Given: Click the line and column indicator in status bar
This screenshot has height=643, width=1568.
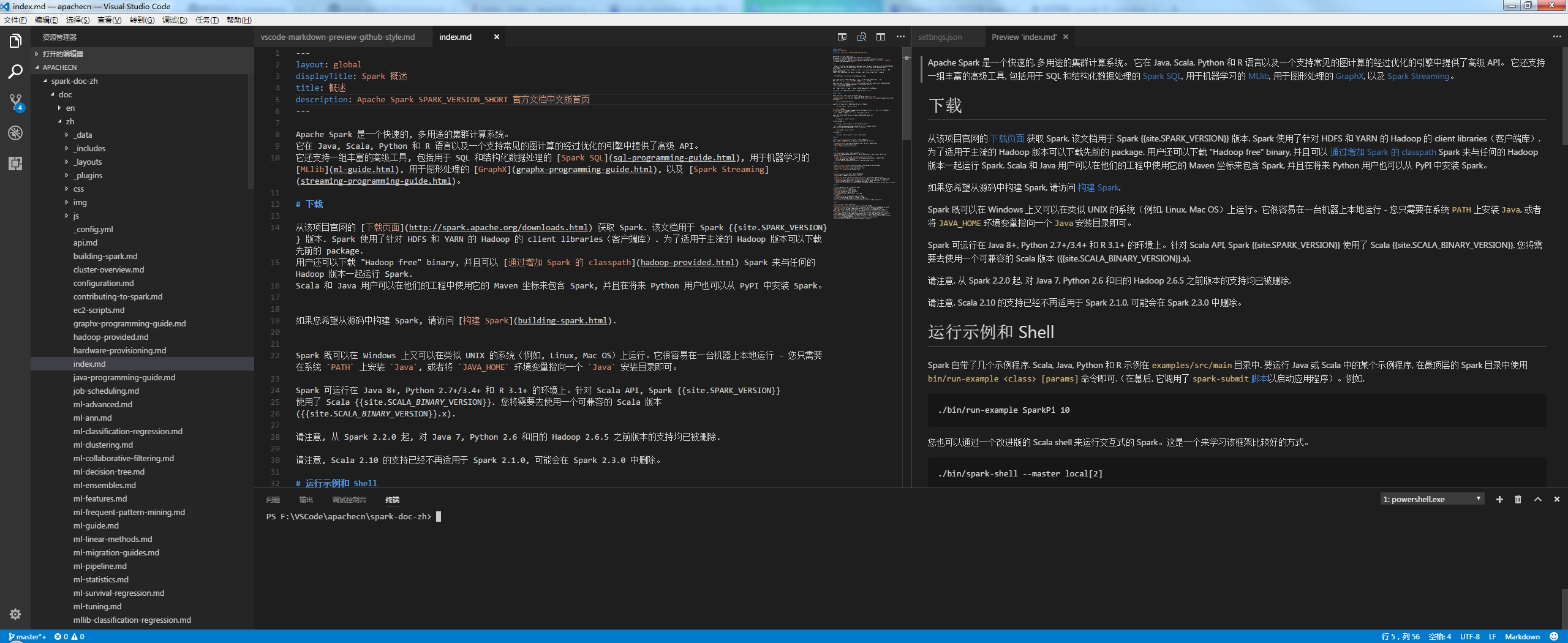Looking at the screenshot, I should [1400, 637].
